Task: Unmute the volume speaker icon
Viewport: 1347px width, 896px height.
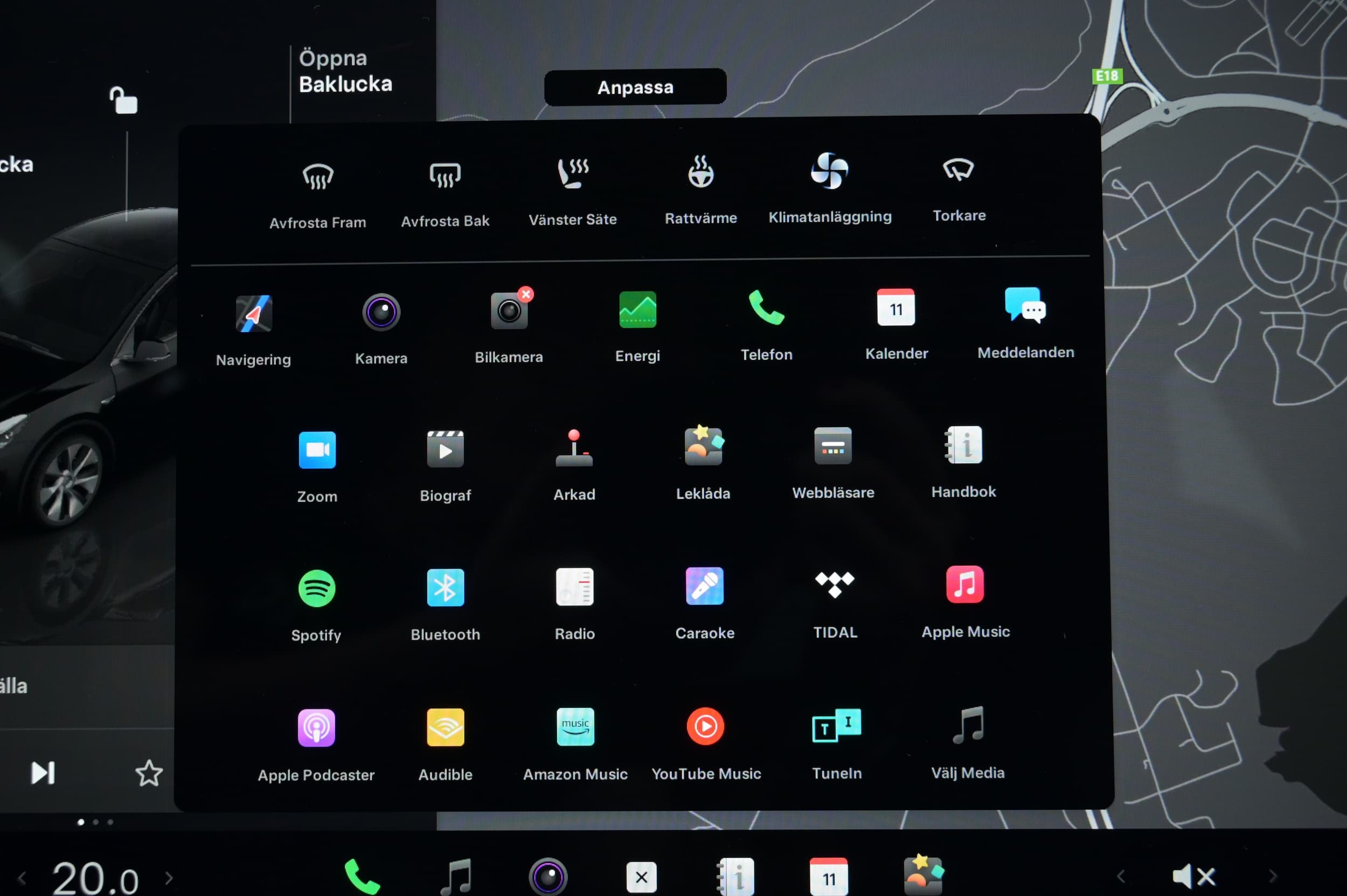Action: [1193, 876]
